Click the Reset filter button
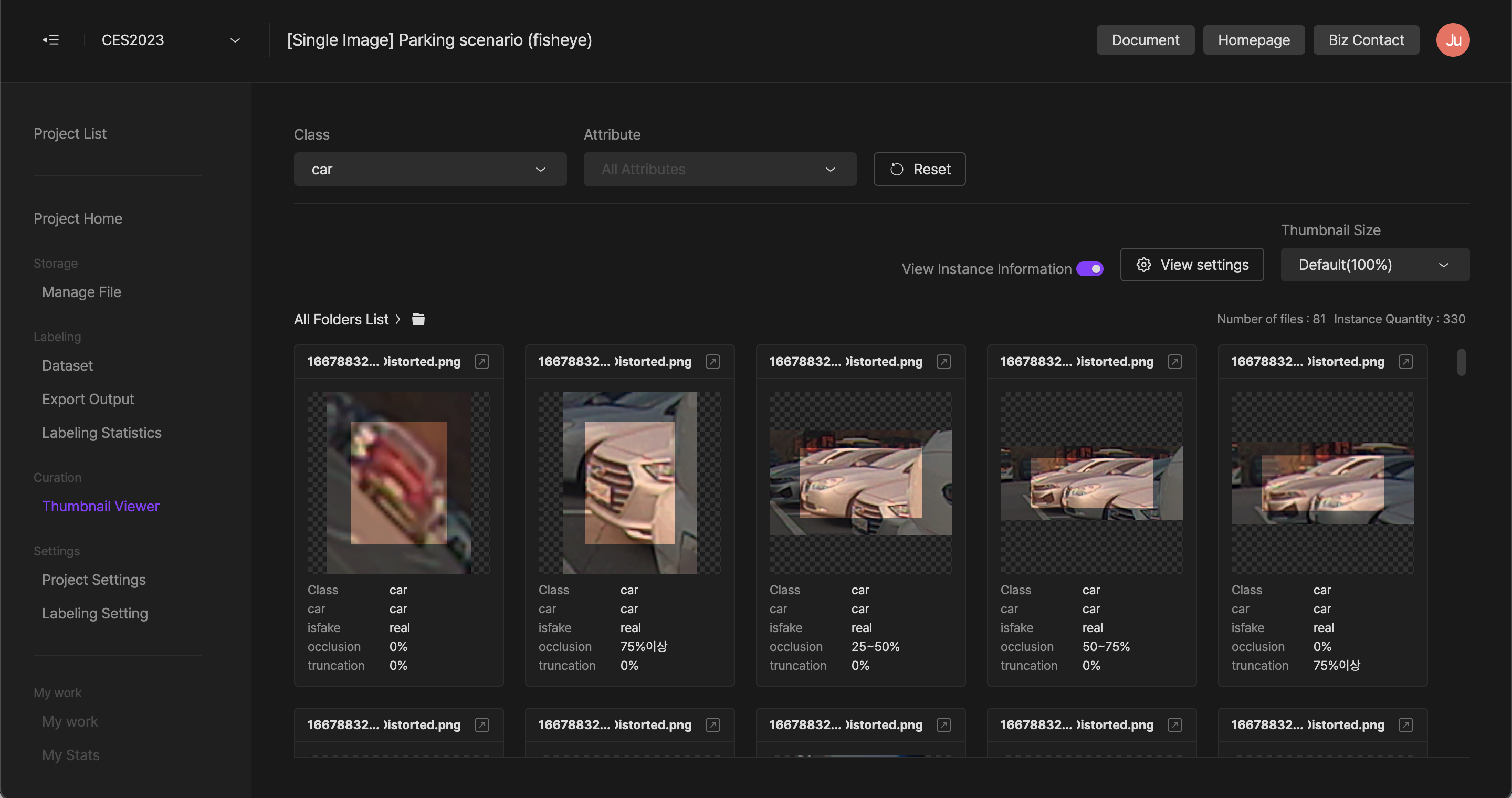The image size is (1512, 798). (x=919, y=169)
